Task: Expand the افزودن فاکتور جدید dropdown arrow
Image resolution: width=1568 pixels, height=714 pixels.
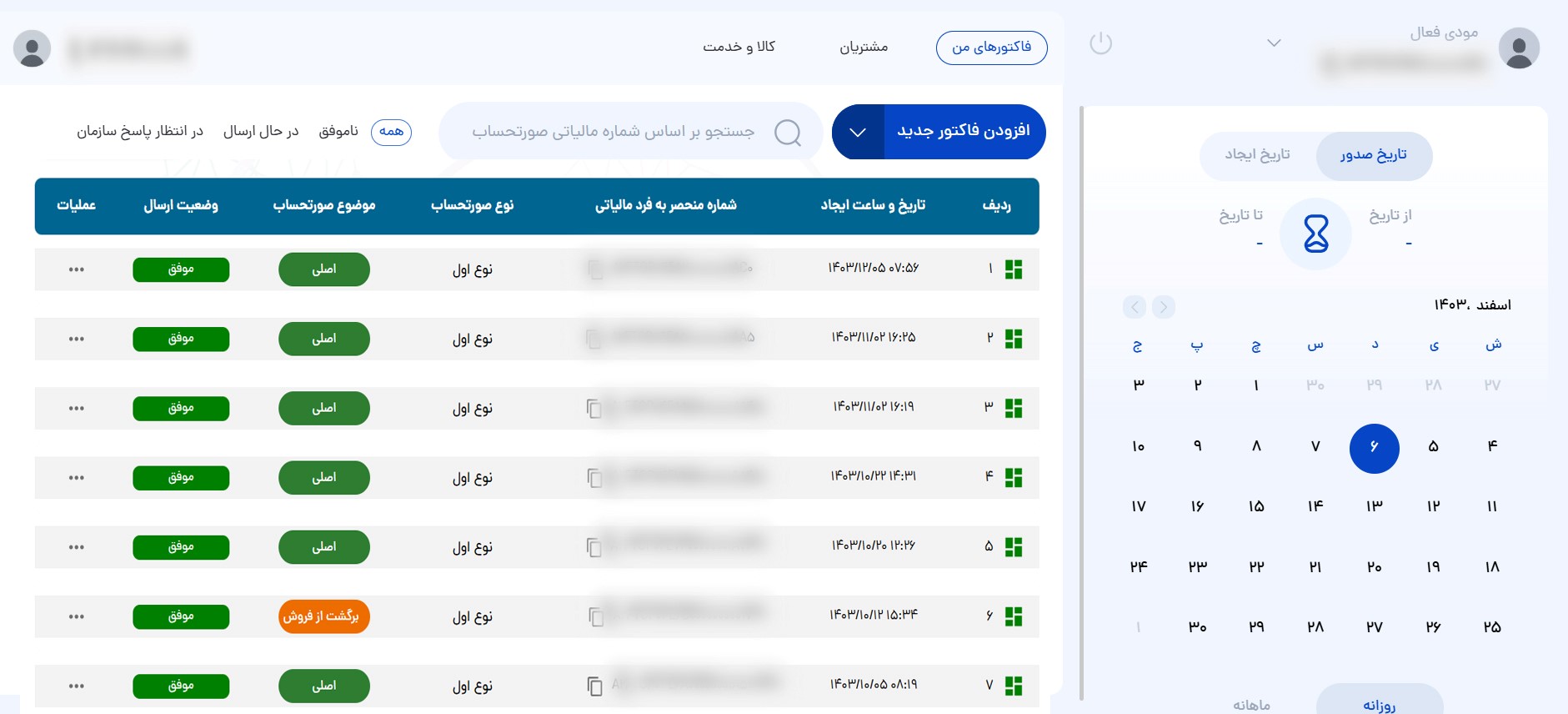Action: pos(858,132)
